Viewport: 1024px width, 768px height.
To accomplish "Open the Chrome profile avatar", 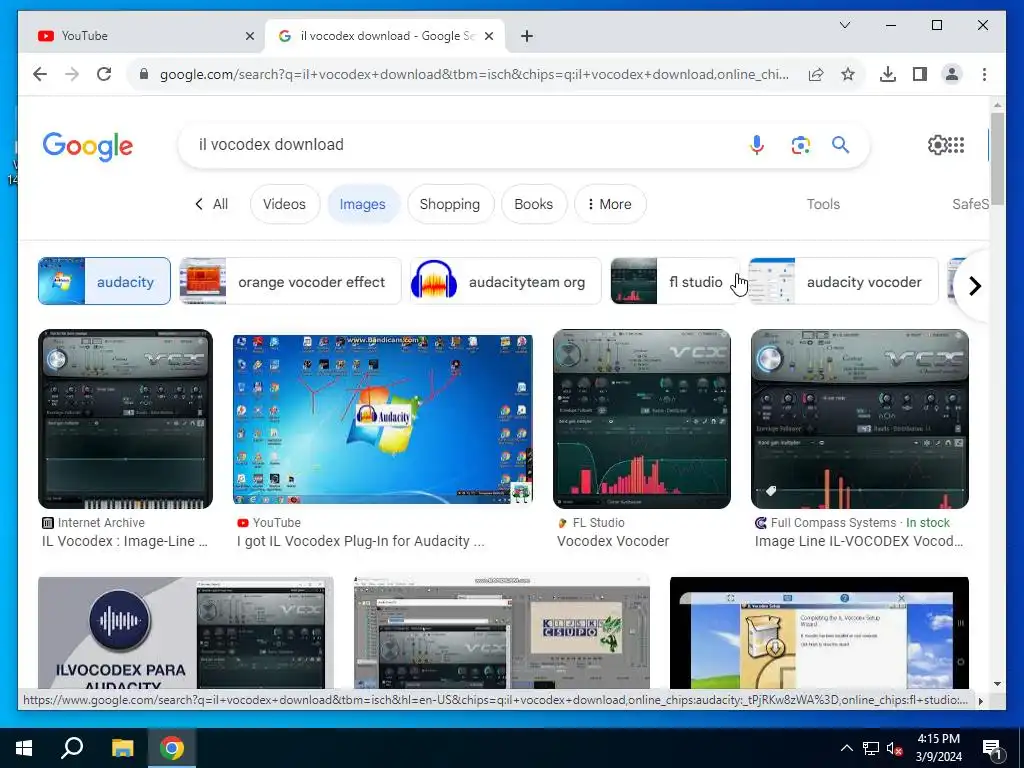I will tap(952, 74).
